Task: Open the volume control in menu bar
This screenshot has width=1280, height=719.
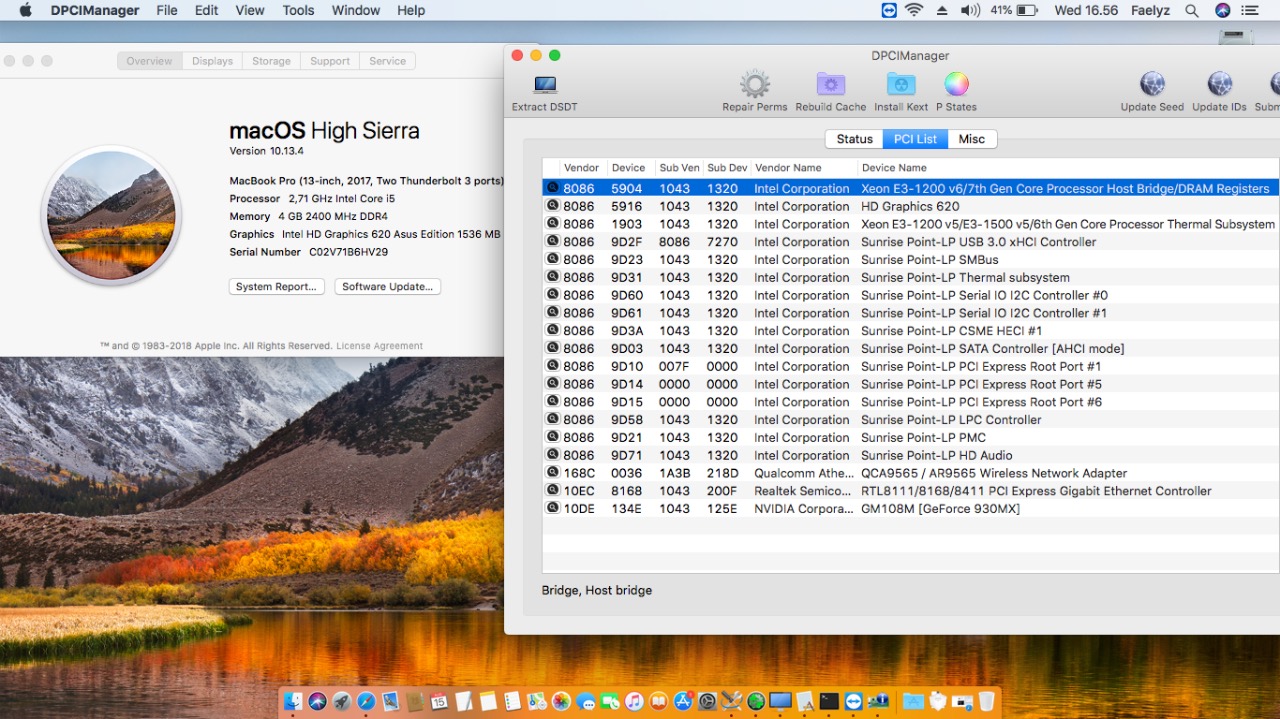Action: click(x=970, y=10)
